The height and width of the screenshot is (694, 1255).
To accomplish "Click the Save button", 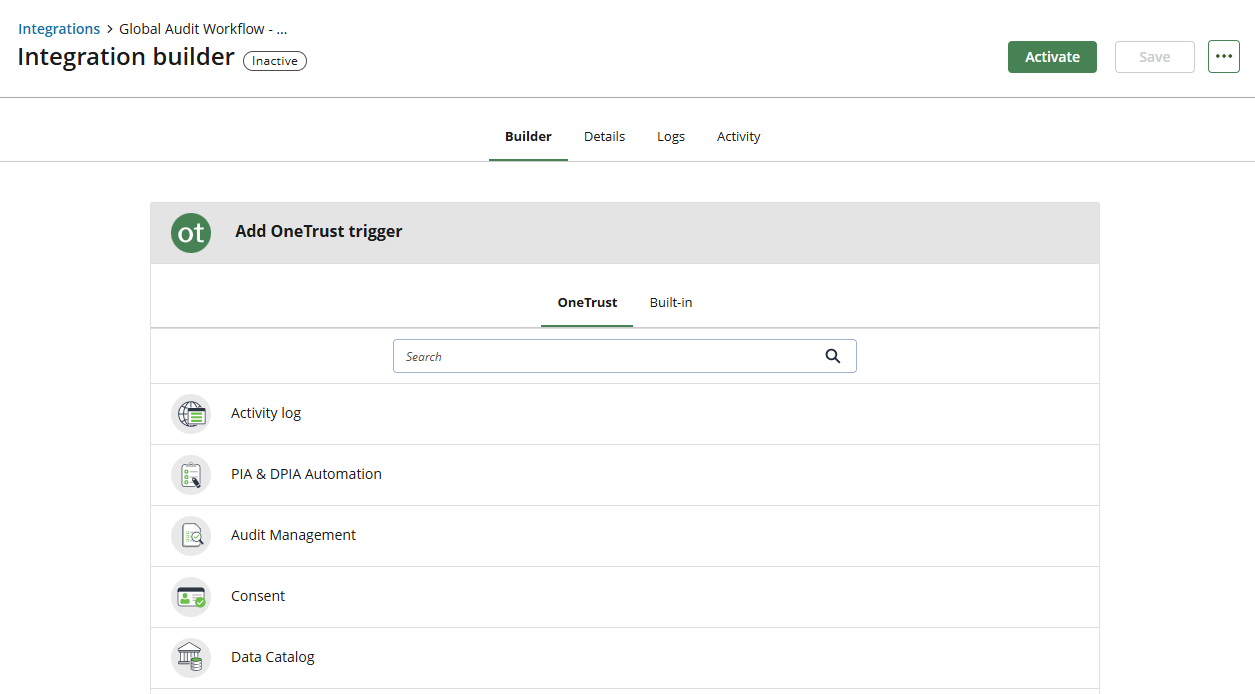I will [1154, 57].
